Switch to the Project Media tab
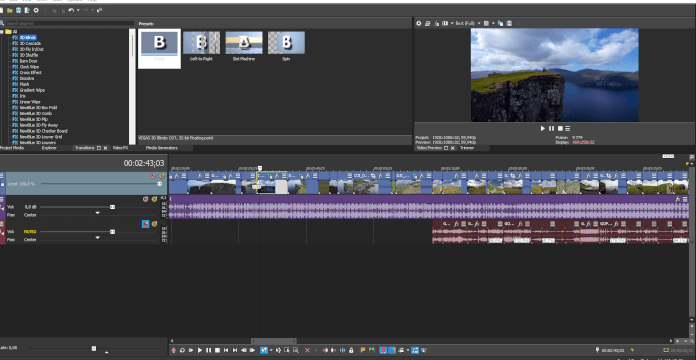696x360 pixels. (12, 148)
